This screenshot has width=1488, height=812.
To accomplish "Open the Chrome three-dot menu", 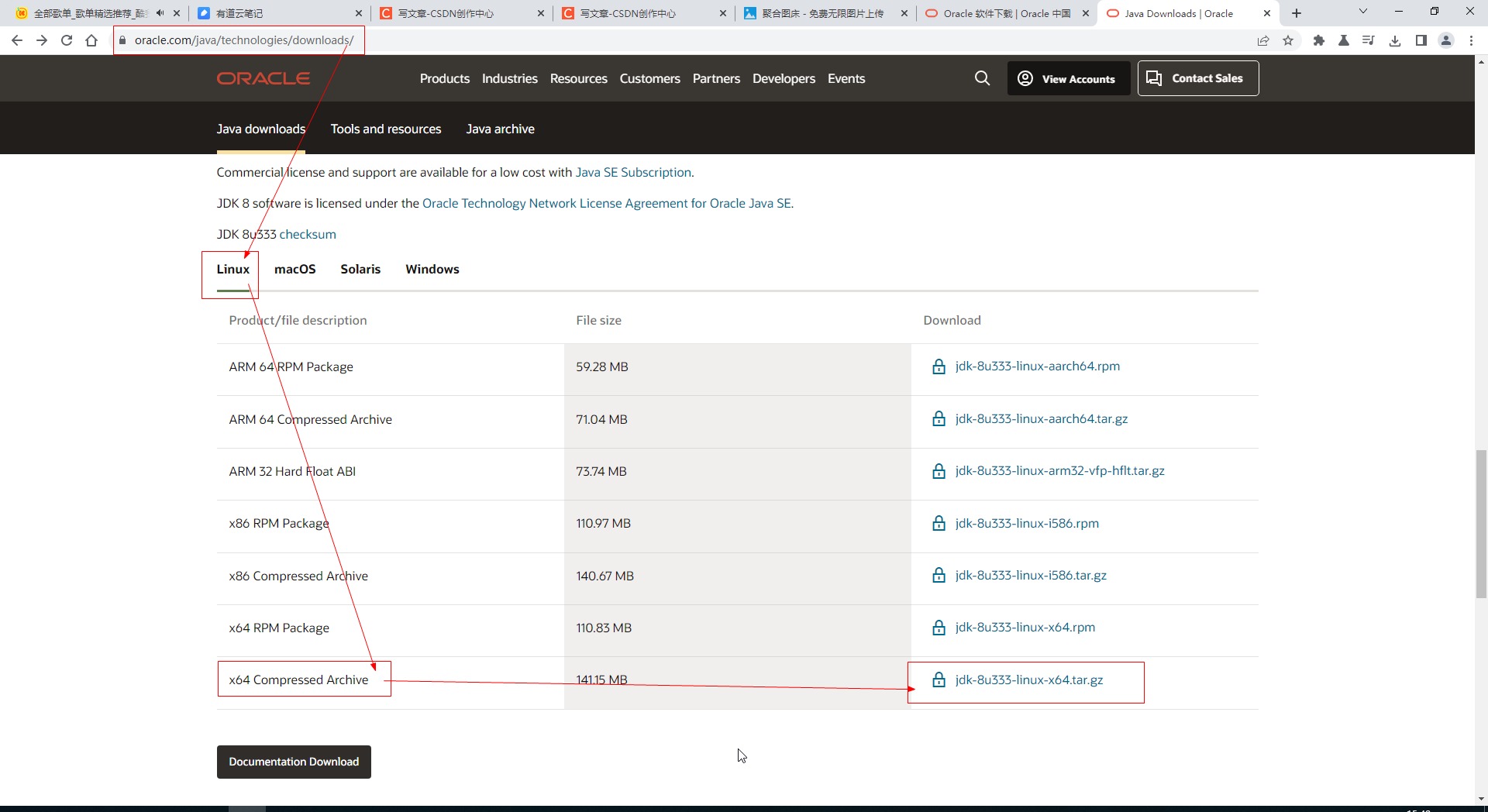I will click(x=1471, y=40).
